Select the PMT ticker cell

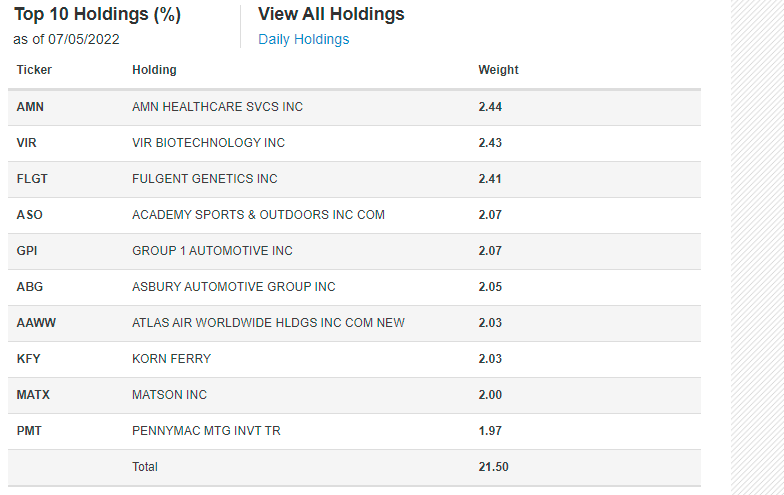coord(29,431)
